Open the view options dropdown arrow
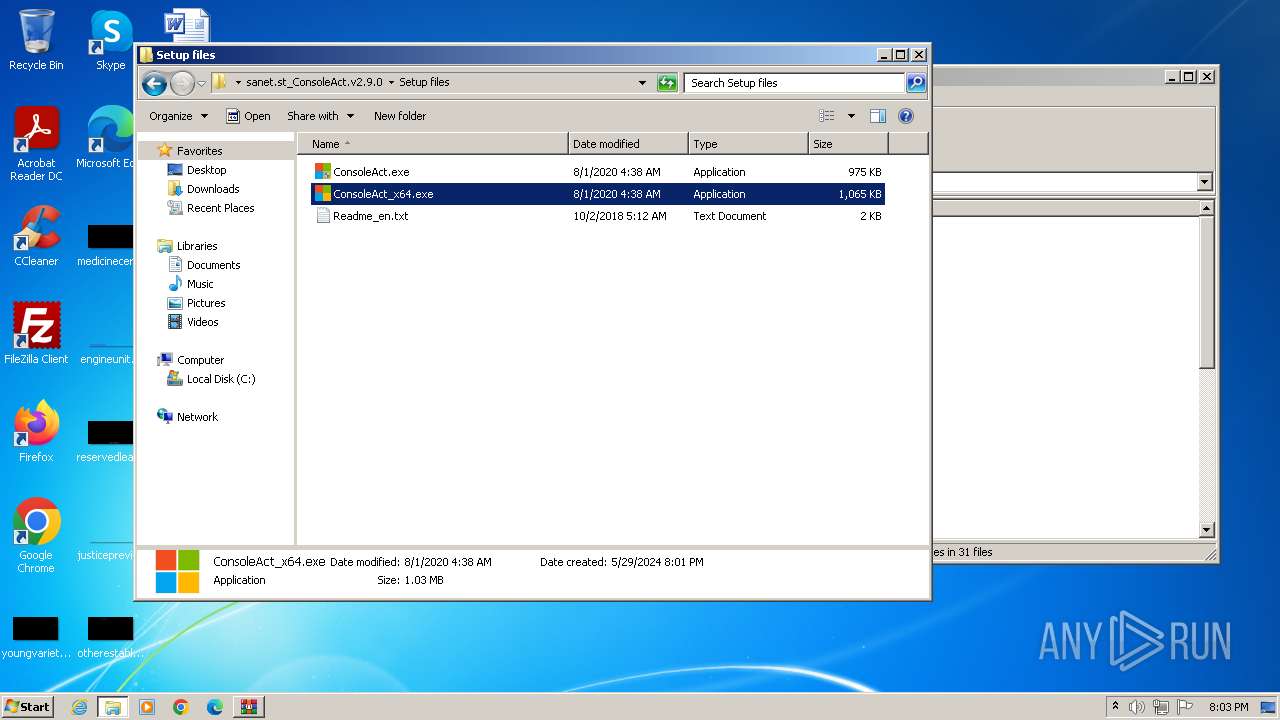1280x720 pixels. coord(851,116)
